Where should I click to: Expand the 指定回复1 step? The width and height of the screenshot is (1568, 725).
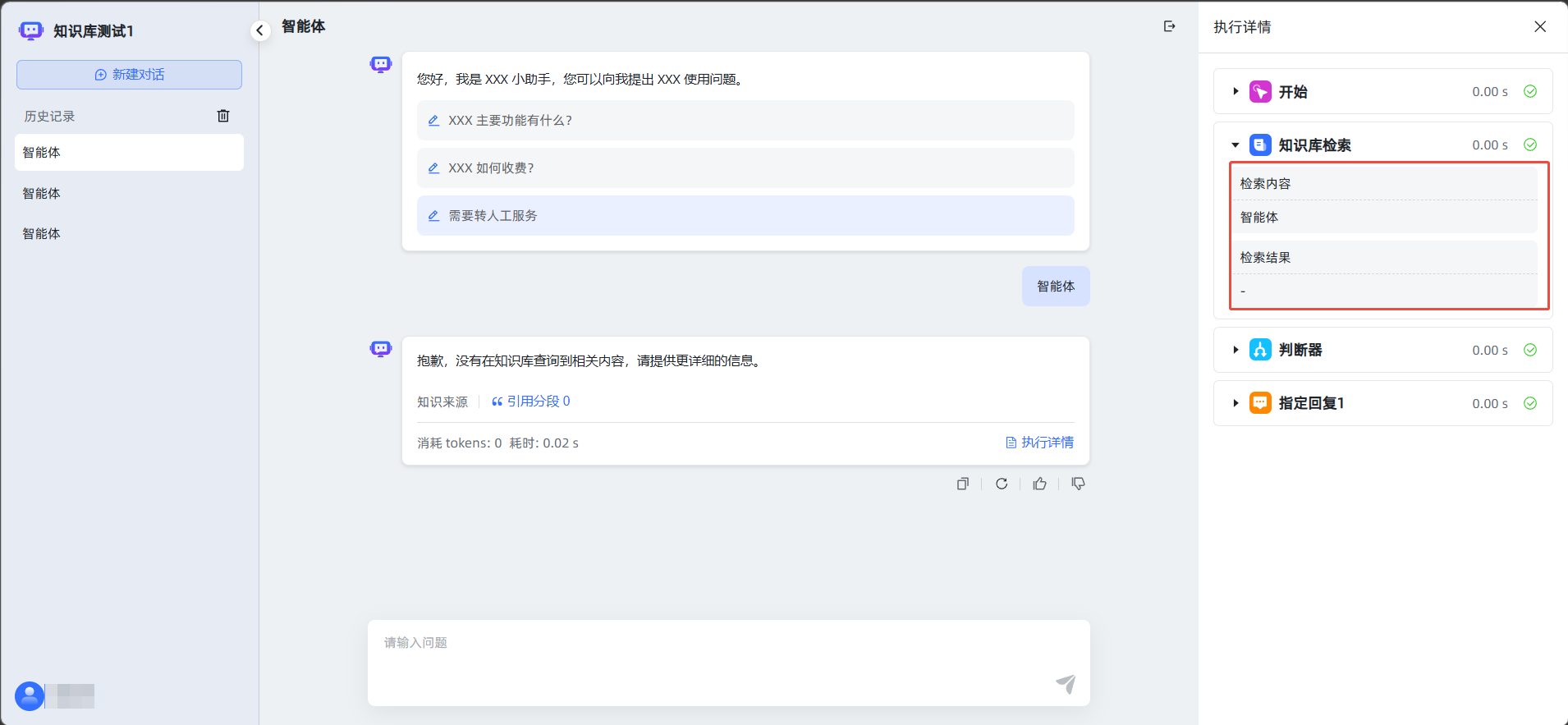pyautogui.click(x=1236, y=403)
